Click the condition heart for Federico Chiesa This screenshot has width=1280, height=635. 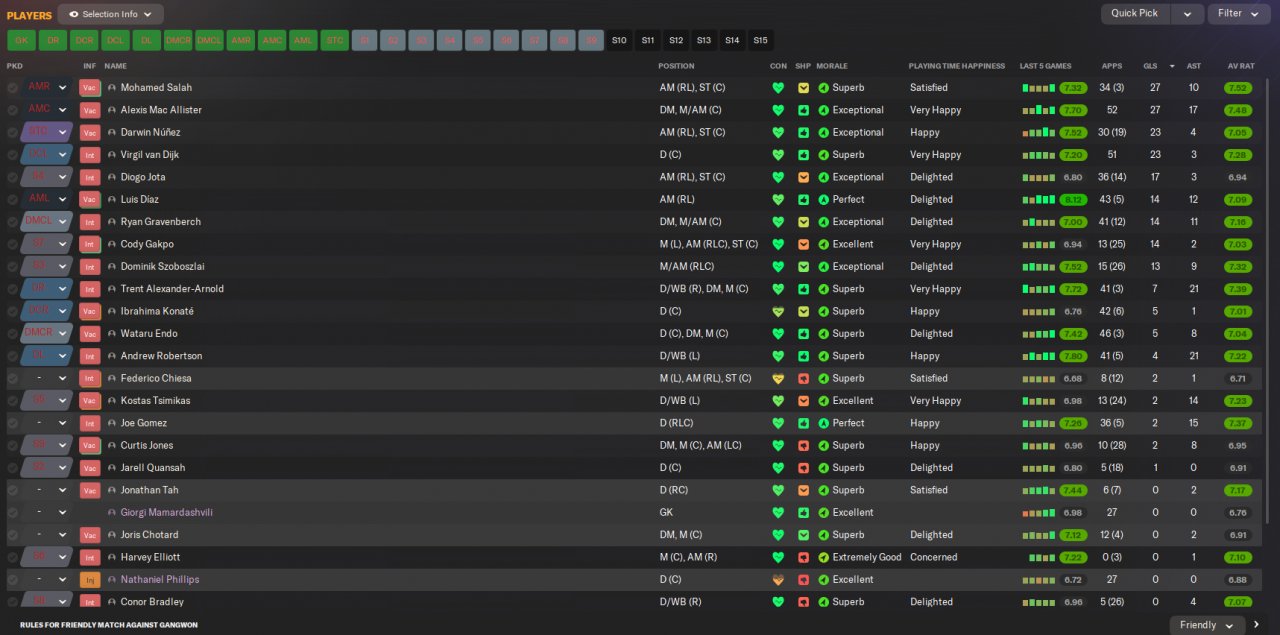pos(778,379)
